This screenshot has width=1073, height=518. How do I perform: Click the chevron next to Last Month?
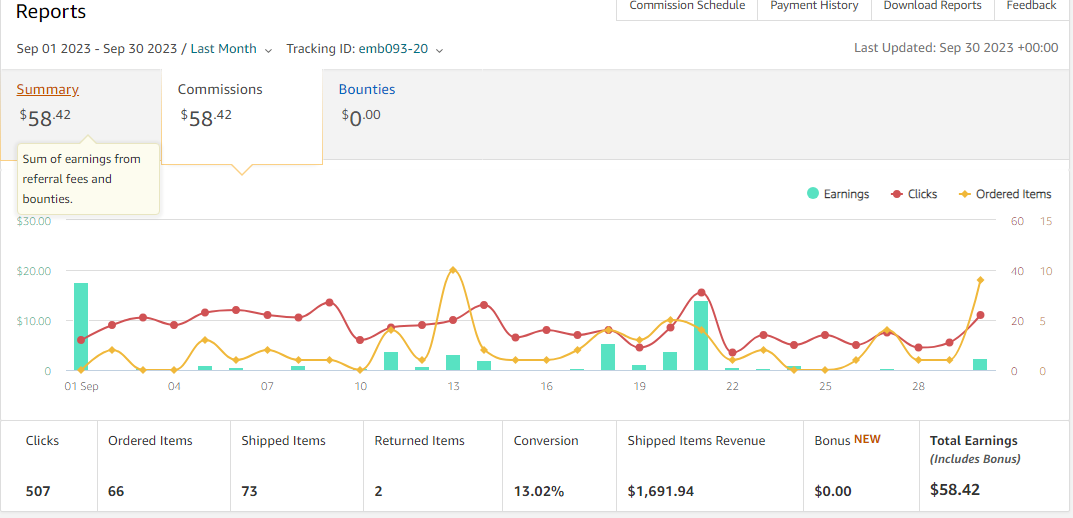pos(268,50)
